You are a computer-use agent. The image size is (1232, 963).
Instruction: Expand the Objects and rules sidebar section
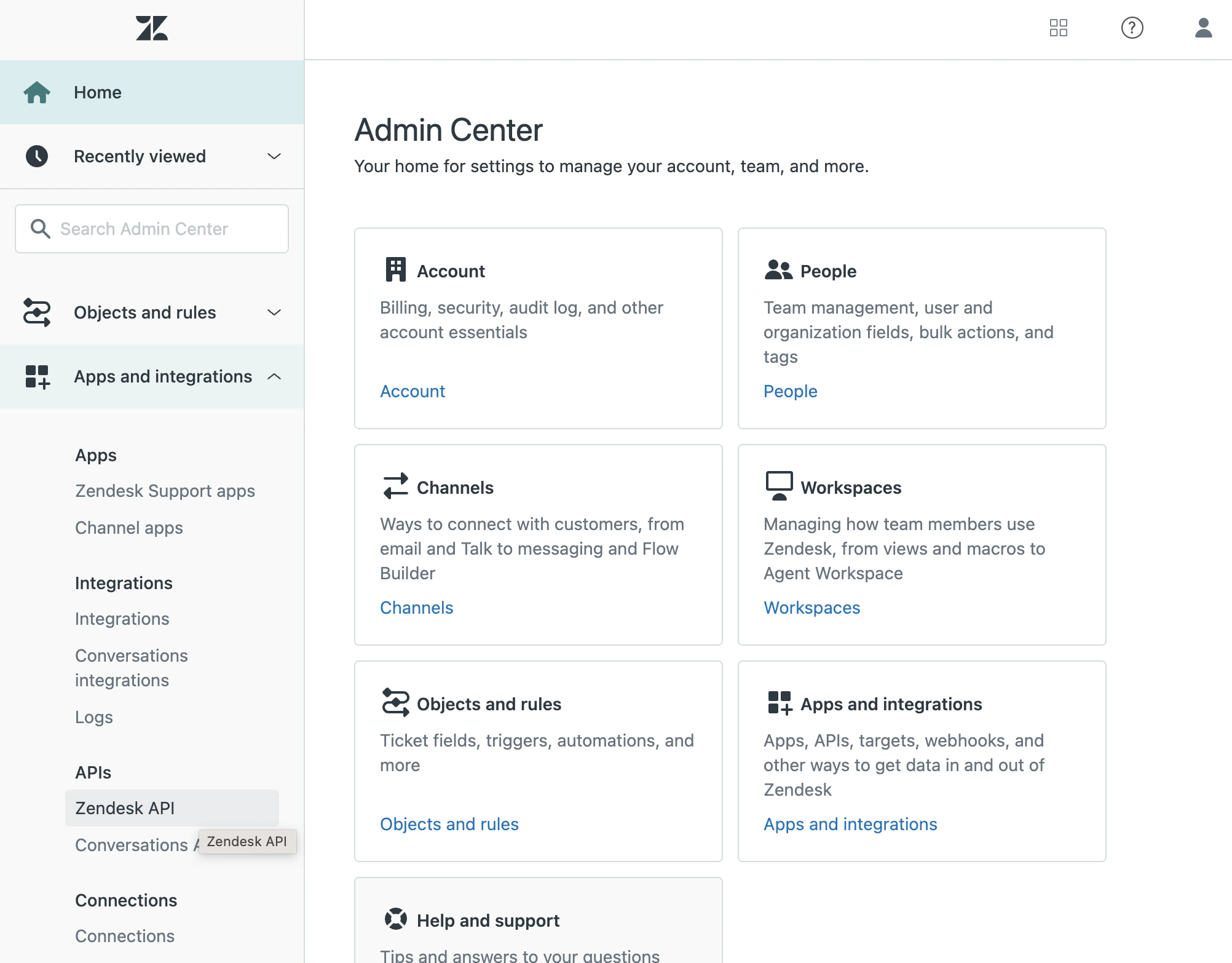tap(274, 312)
